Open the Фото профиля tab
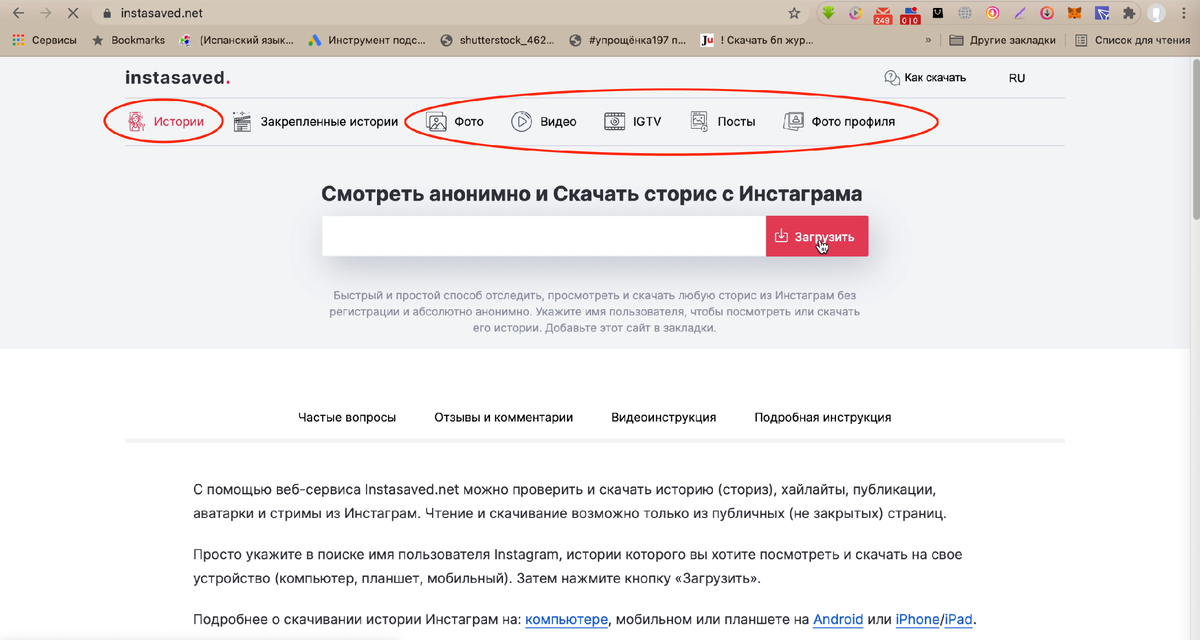Image resolution: width=1200 pixels, height=640 pixels. coord(838,122)
